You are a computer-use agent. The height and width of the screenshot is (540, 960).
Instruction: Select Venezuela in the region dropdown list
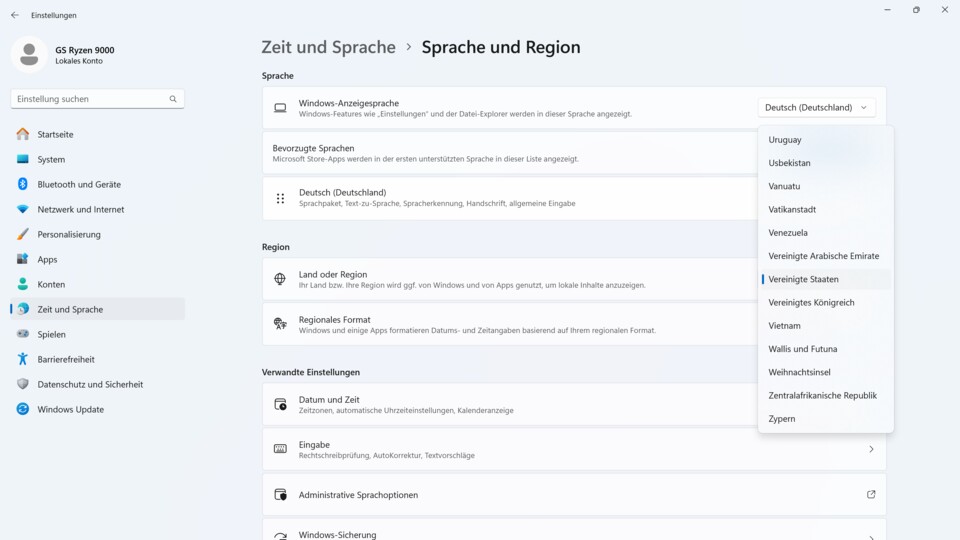point(788,233)
